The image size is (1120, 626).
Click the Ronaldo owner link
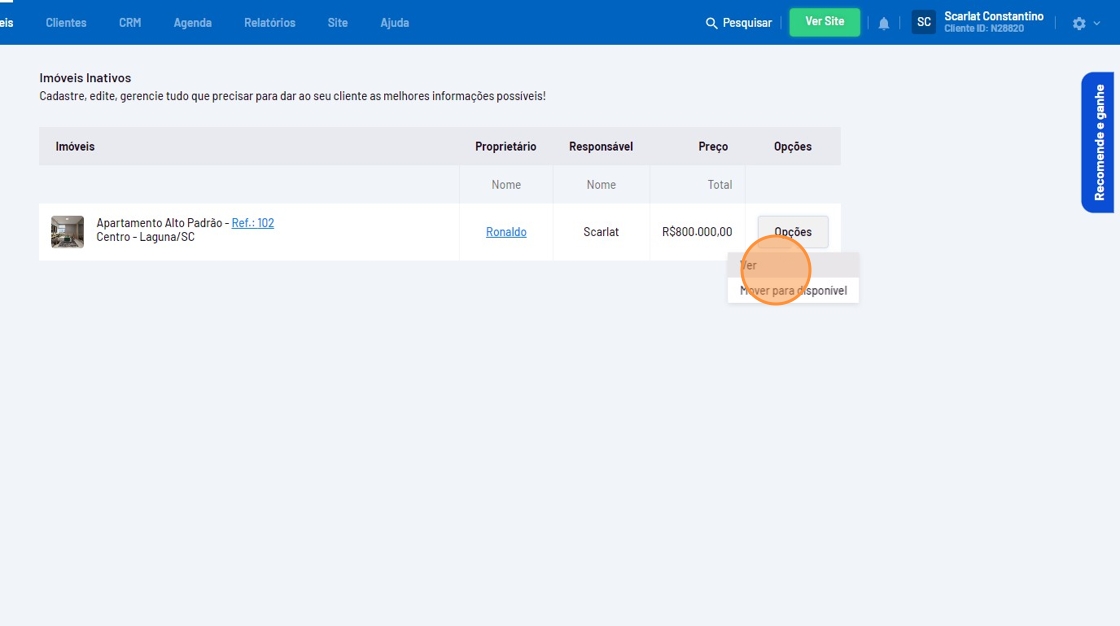tap(506, 232)
